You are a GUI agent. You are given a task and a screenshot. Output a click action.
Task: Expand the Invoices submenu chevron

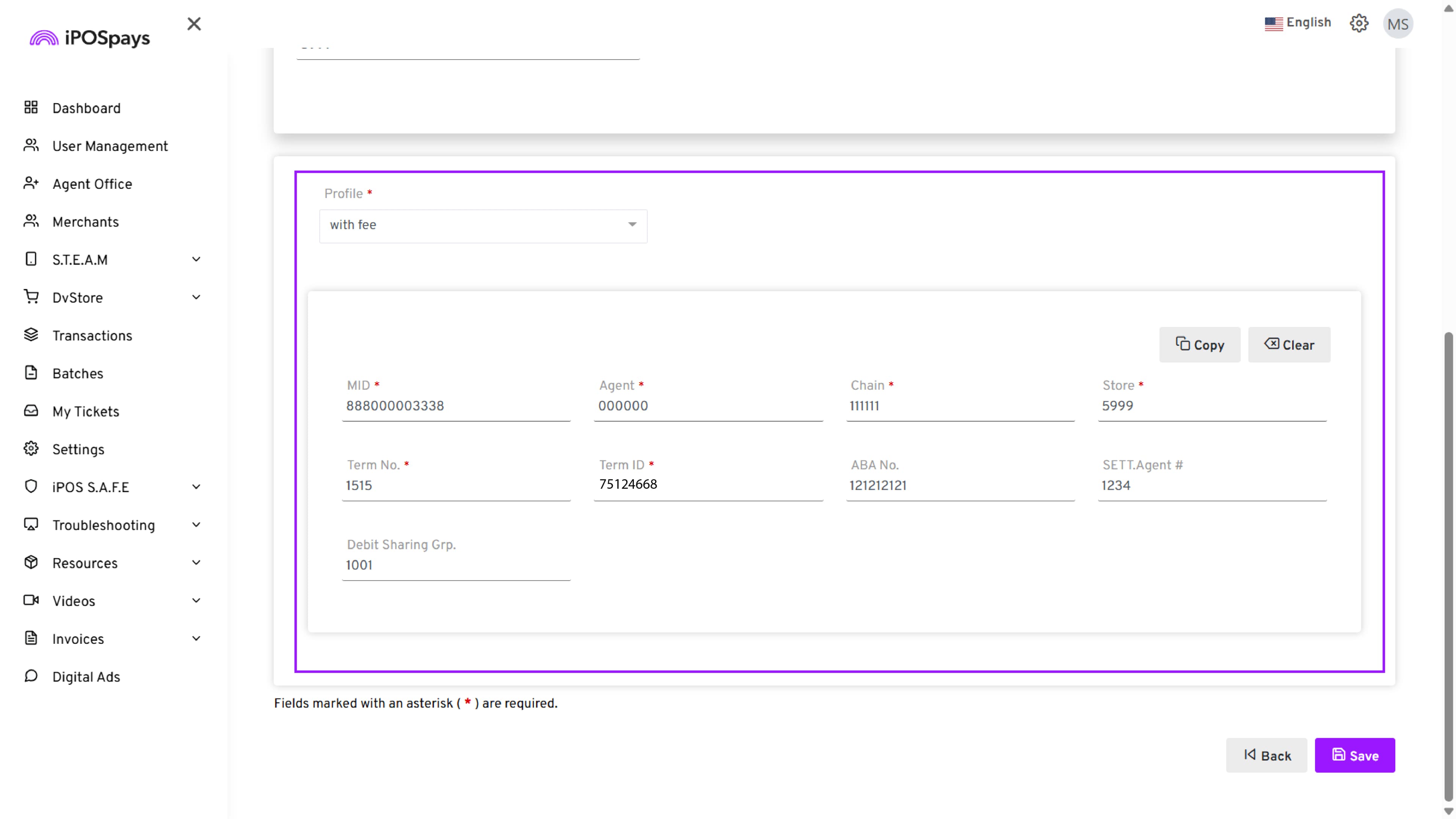tap(196, 639)
